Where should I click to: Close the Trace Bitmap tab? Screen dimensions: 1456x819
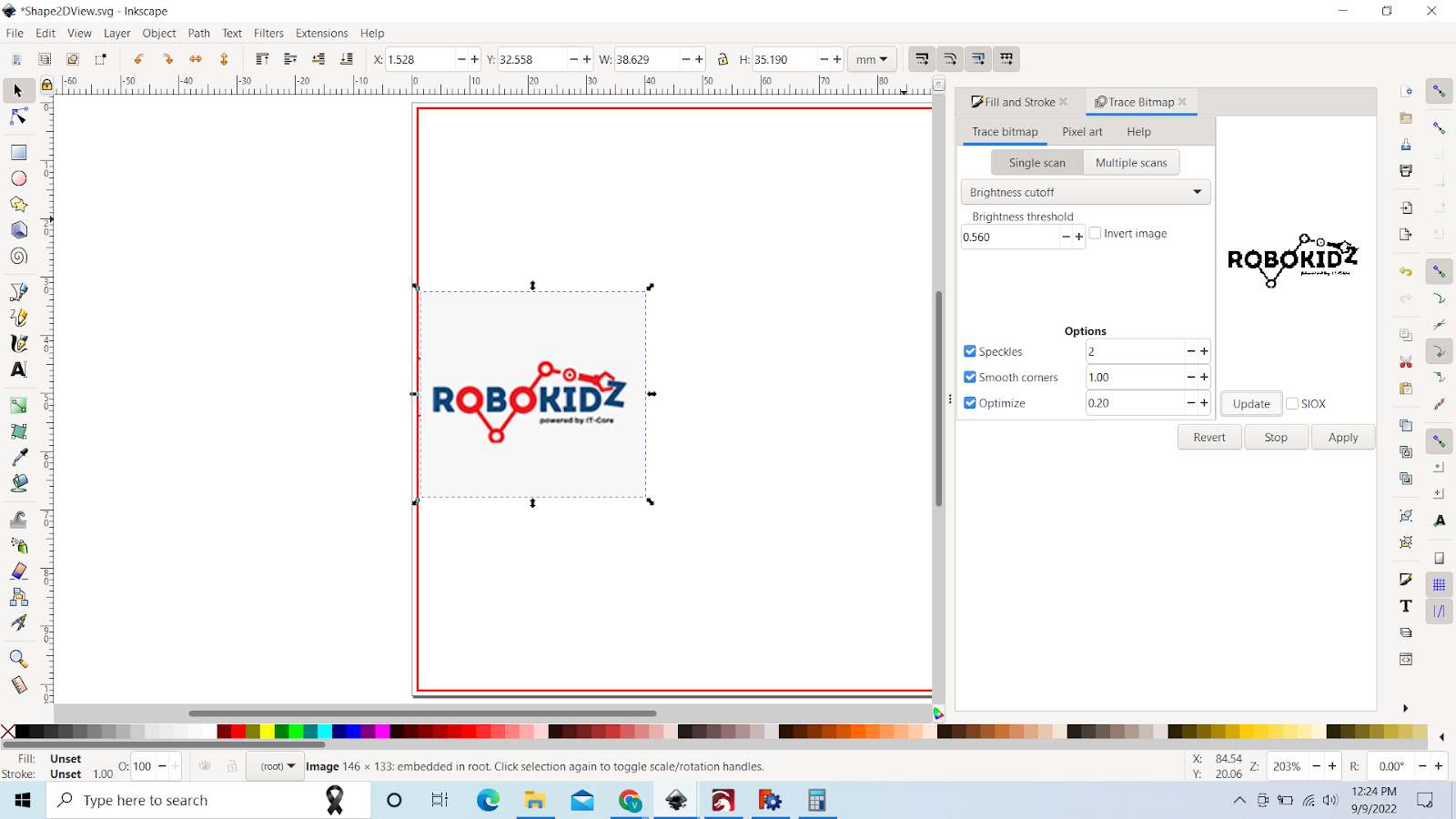tap(1182, 102)
